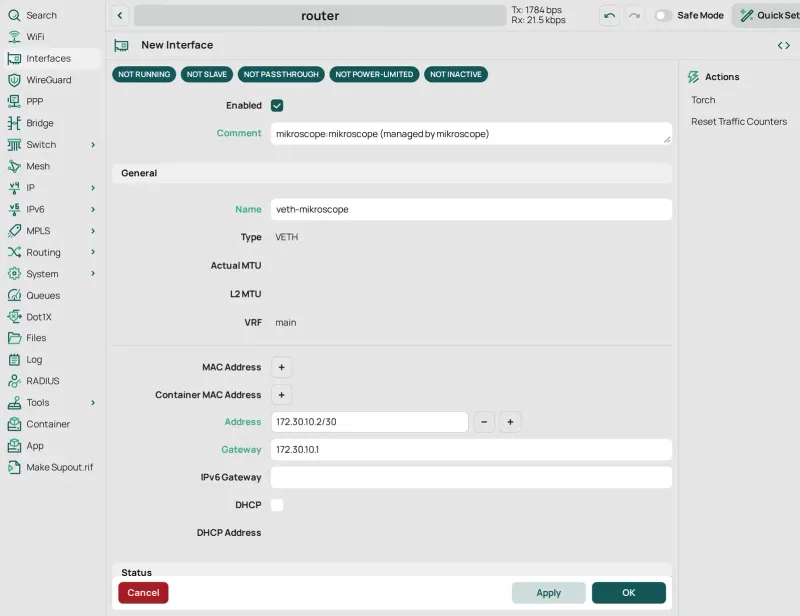800x616 pixels.
Task: Enable the DHCP checkbox
Action: click(x=277, y=505)
